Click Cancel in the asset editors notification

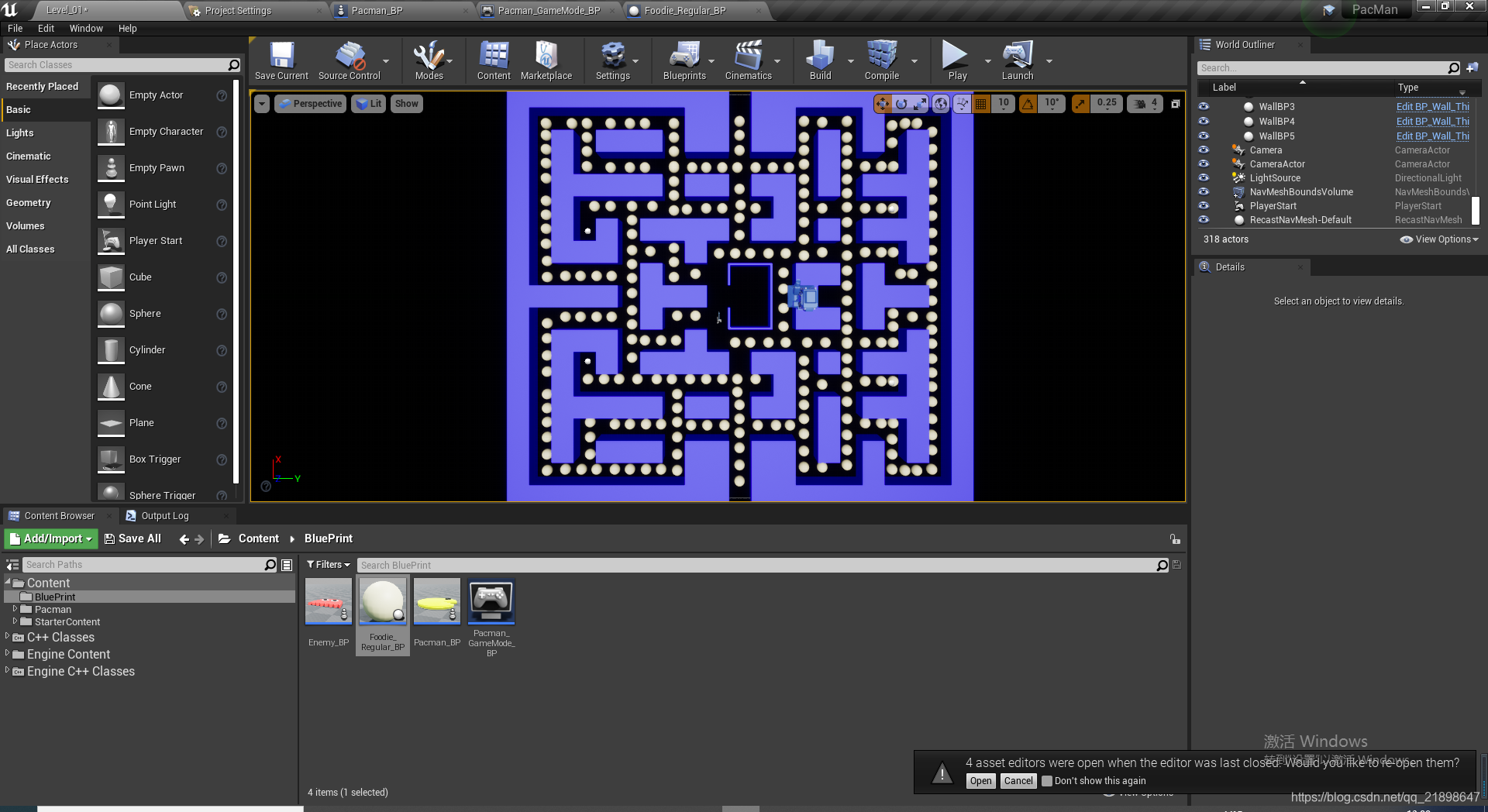pos(1018,781)
